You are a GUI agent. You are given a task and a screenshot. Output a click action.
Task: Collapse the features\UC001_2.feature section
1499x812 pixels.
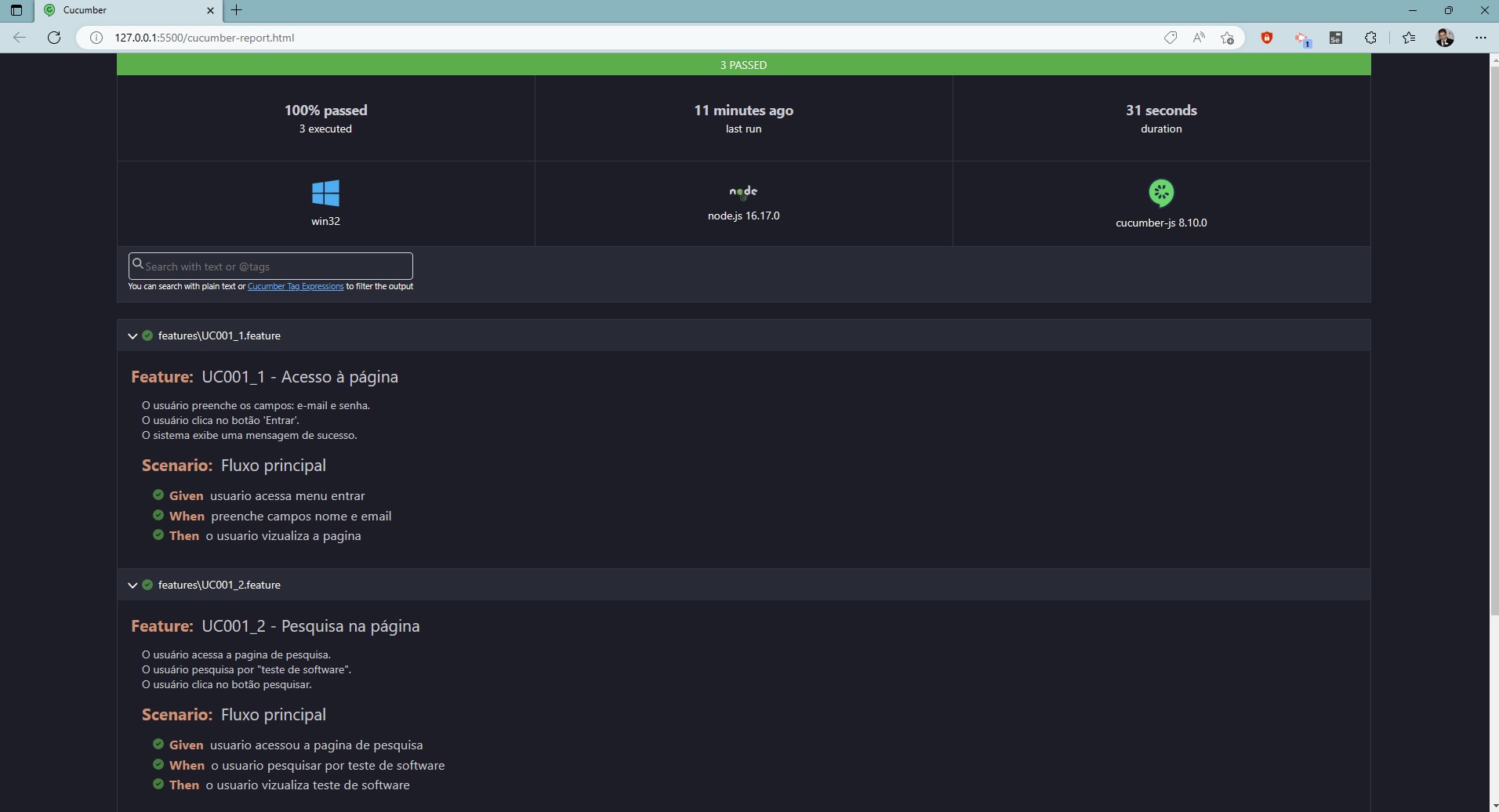coord(132,585)
